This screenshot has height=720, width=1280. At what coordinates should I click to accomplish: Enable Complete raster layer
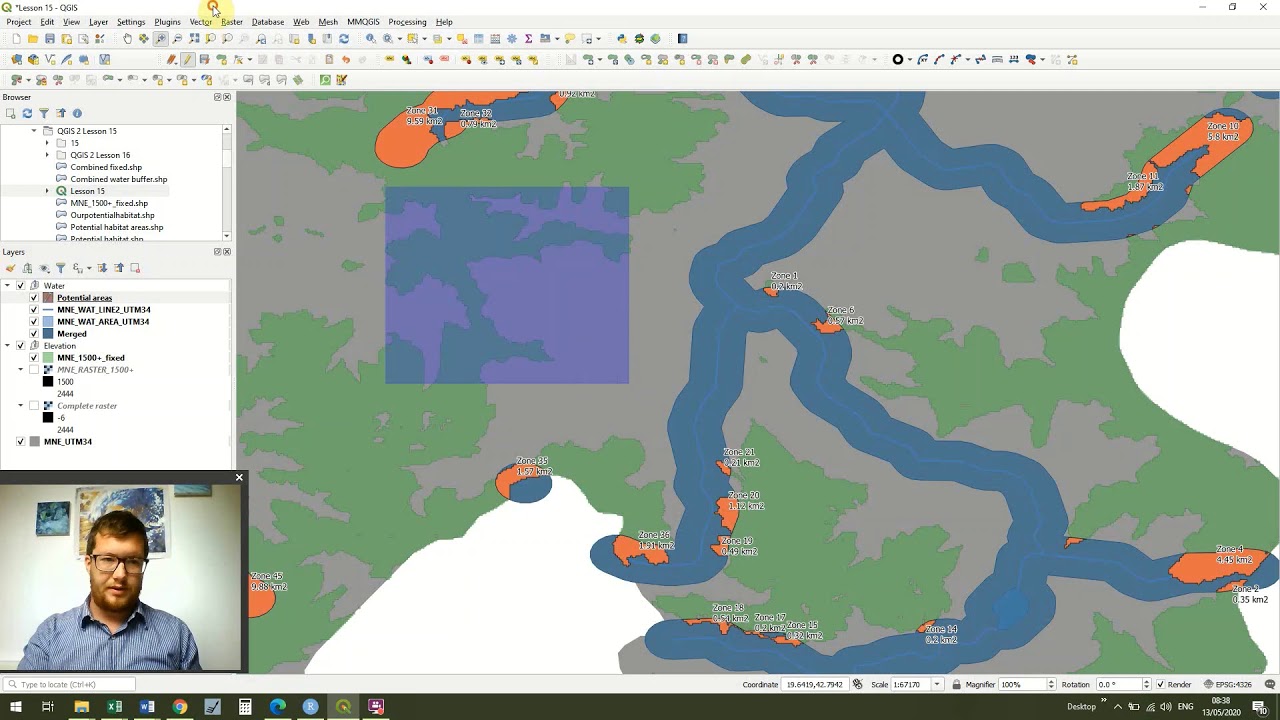click(34, 406)
